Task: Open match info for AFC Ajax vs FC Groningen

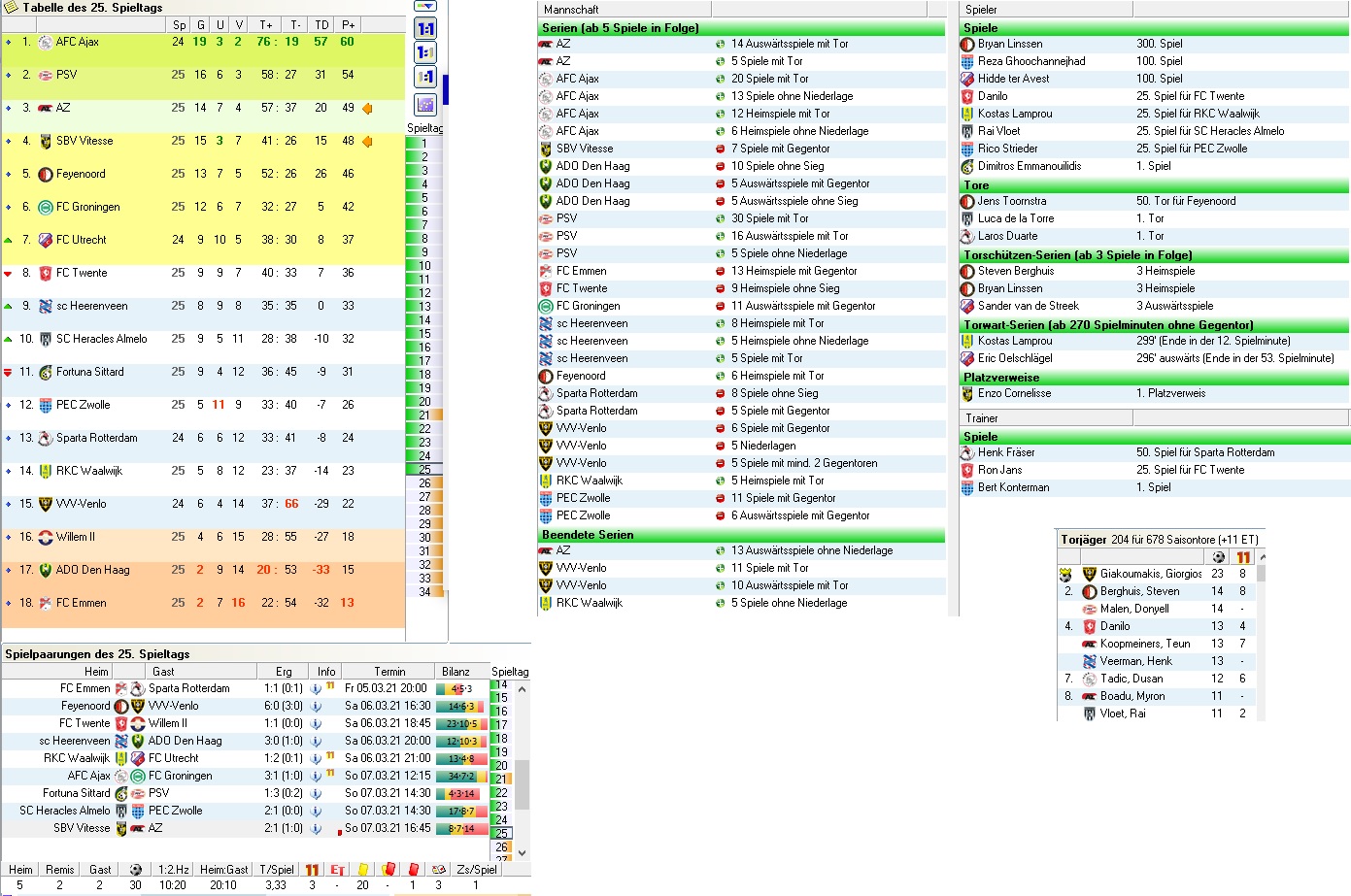Action: 316,776
